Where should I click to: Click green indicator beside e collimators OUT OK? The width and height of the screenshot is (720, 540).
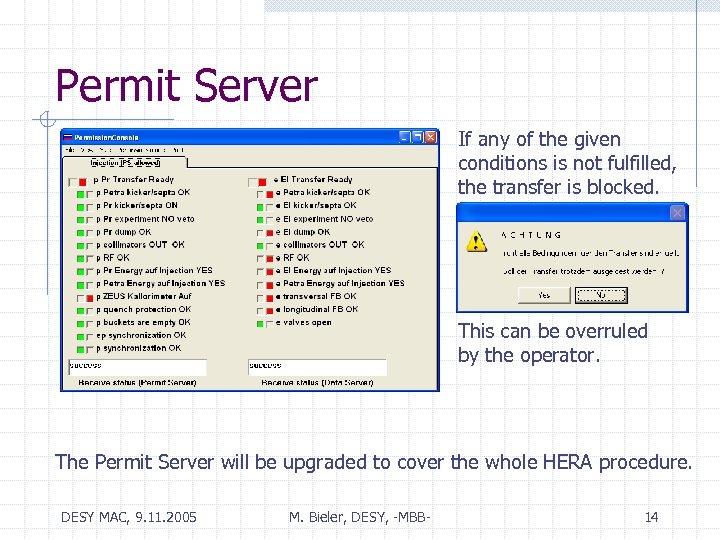tap(260, 246)
